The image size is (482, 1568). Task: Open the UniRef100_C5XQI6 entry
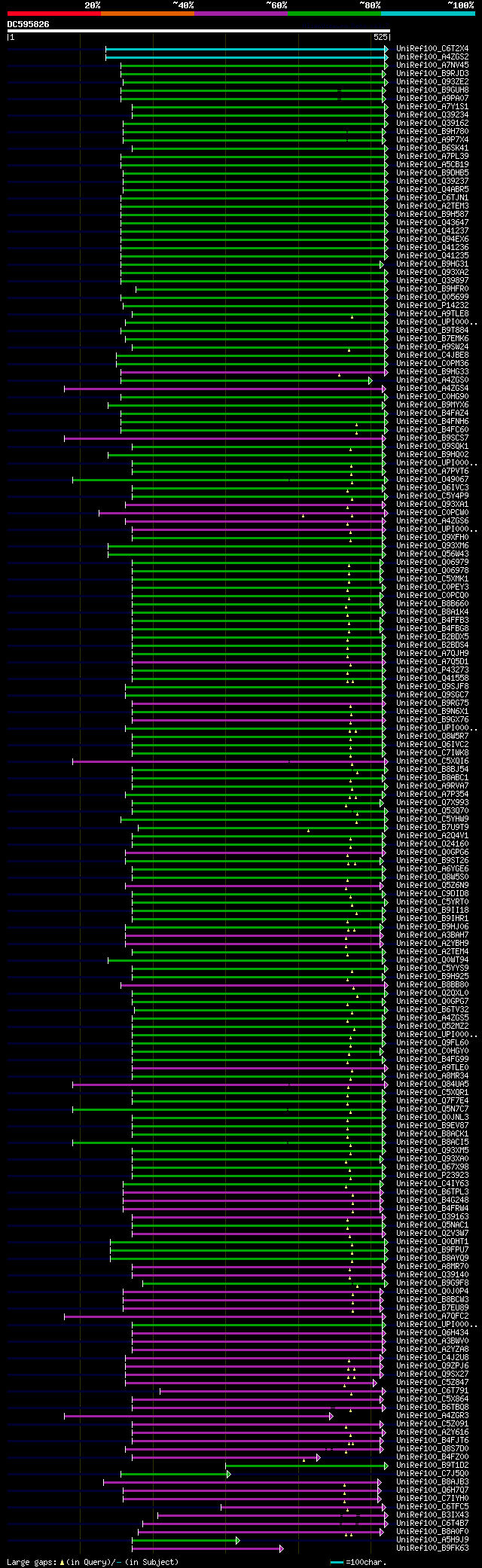pyautogui.click(x=432, y=761)
